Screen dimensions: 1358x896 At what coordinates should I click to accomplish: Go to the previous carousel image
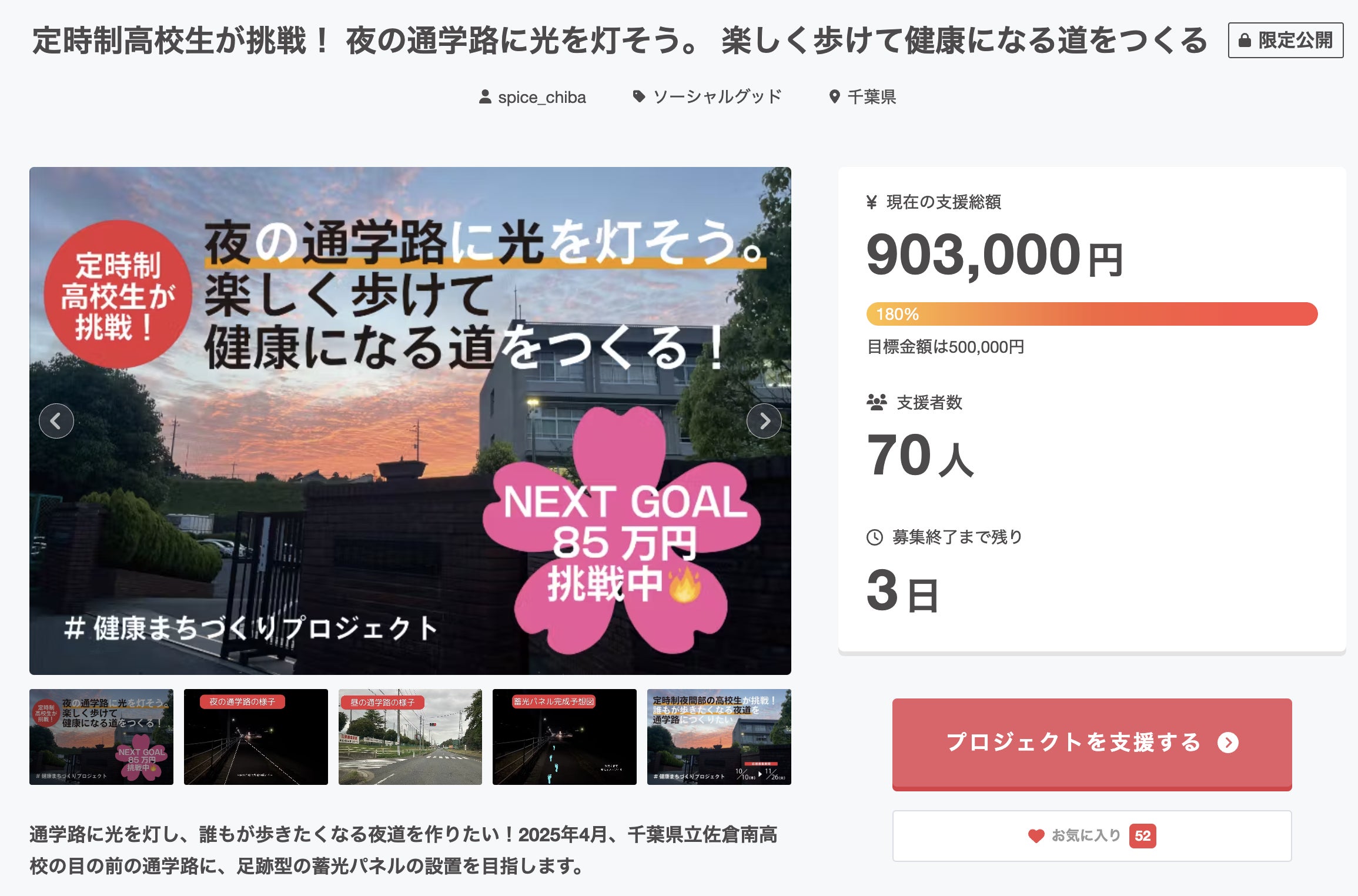[x=56, y=421]
